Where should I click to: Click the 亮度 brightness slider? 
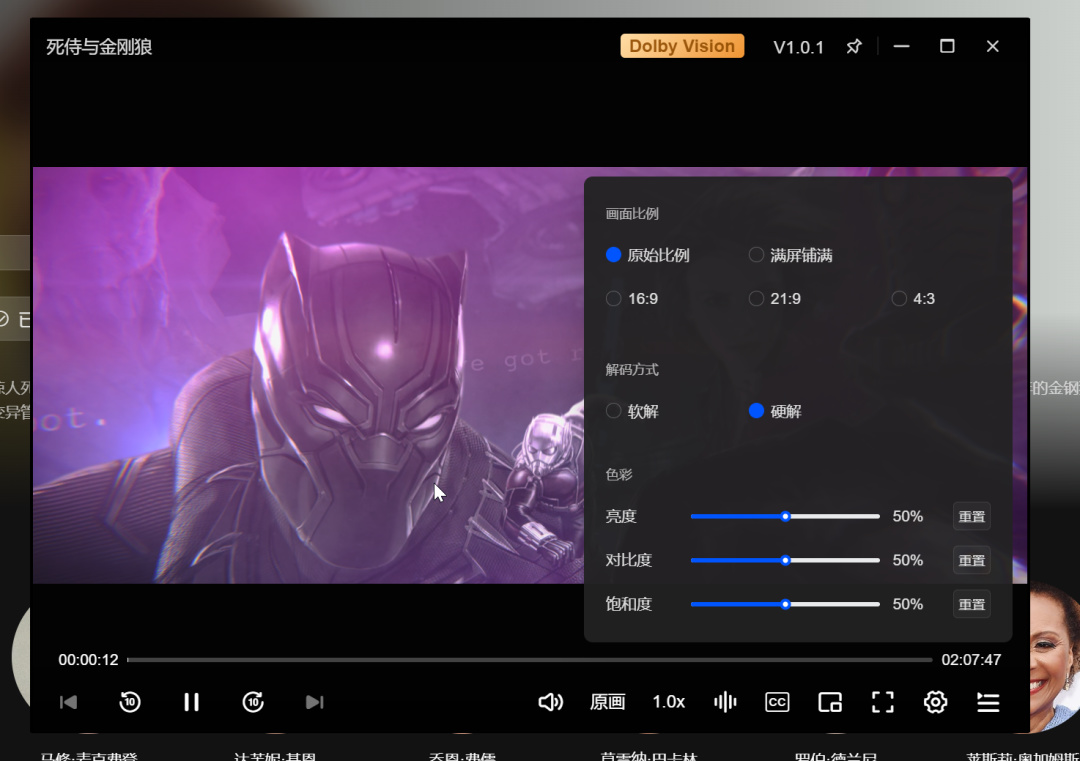[785, 517]
